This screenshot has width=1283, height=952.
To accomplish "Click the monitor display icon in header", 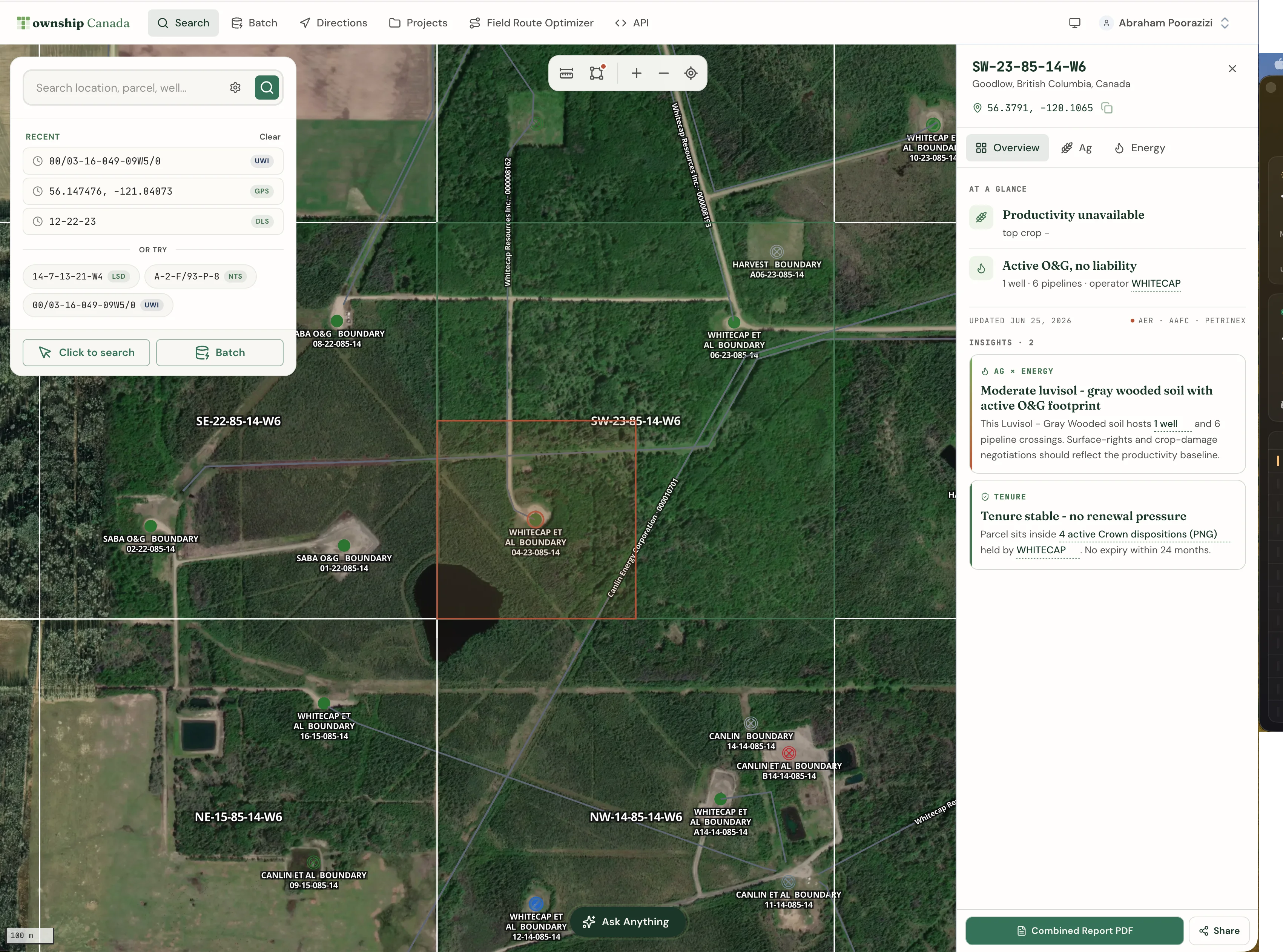I will pyautogui.click(x=1074, y=23).
